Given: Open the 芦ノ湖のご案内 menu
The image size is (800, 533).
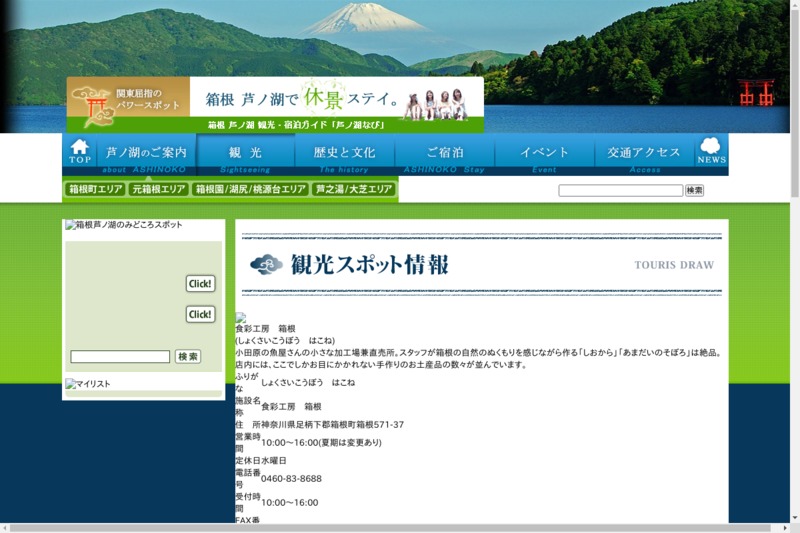Looking at the screenshot, I should (x=146, y=154).
